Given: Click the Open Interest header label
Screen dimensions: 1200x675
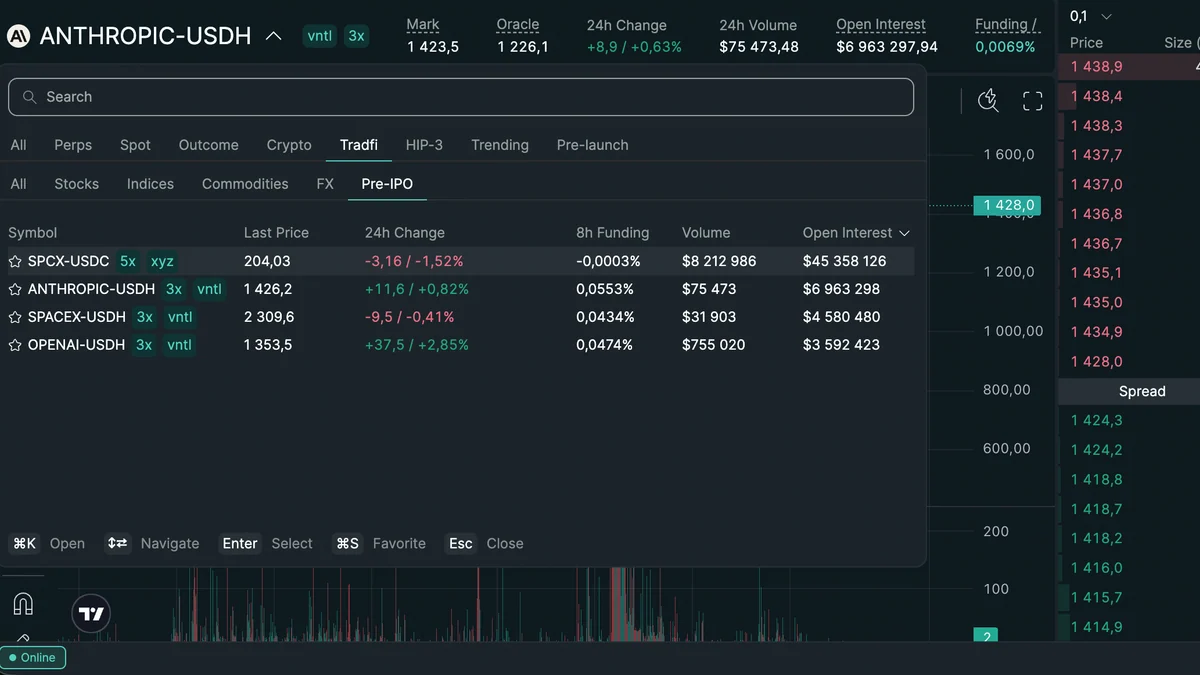Looking at the screenshot, I should pos(881,24).
